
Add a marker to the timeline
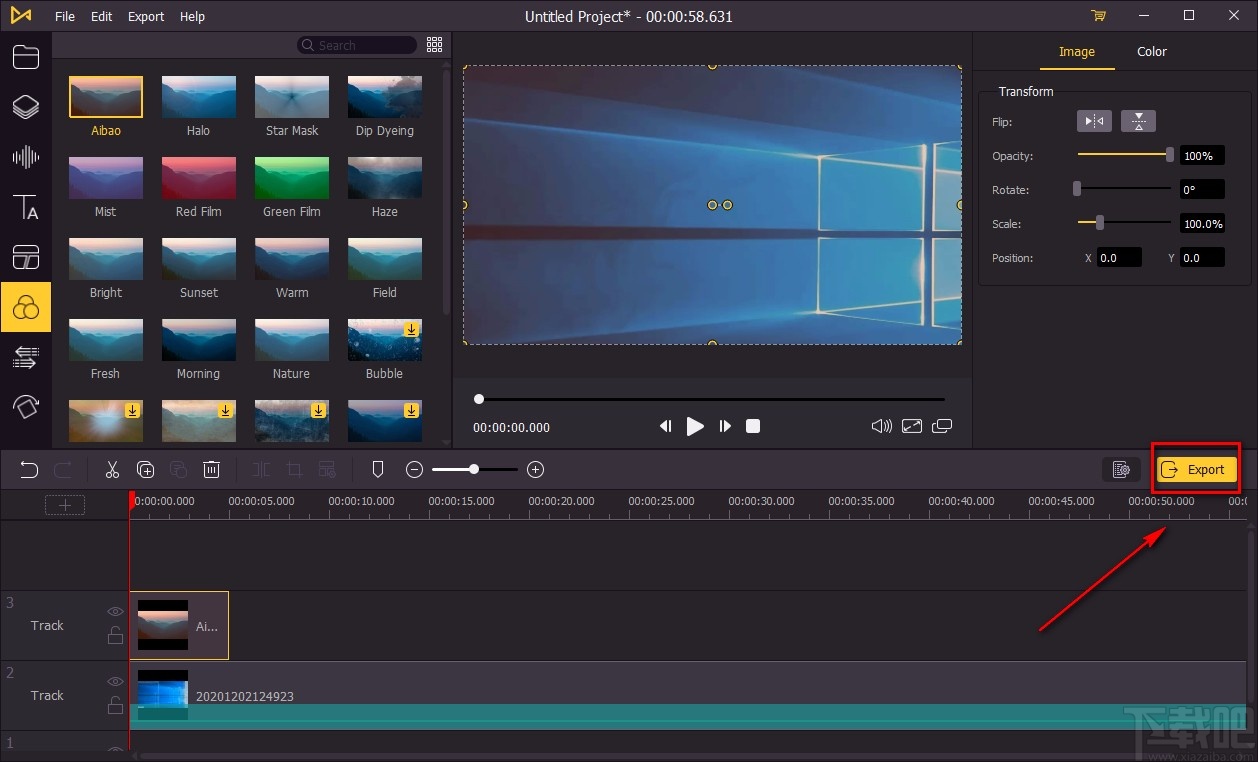(378, 470)
